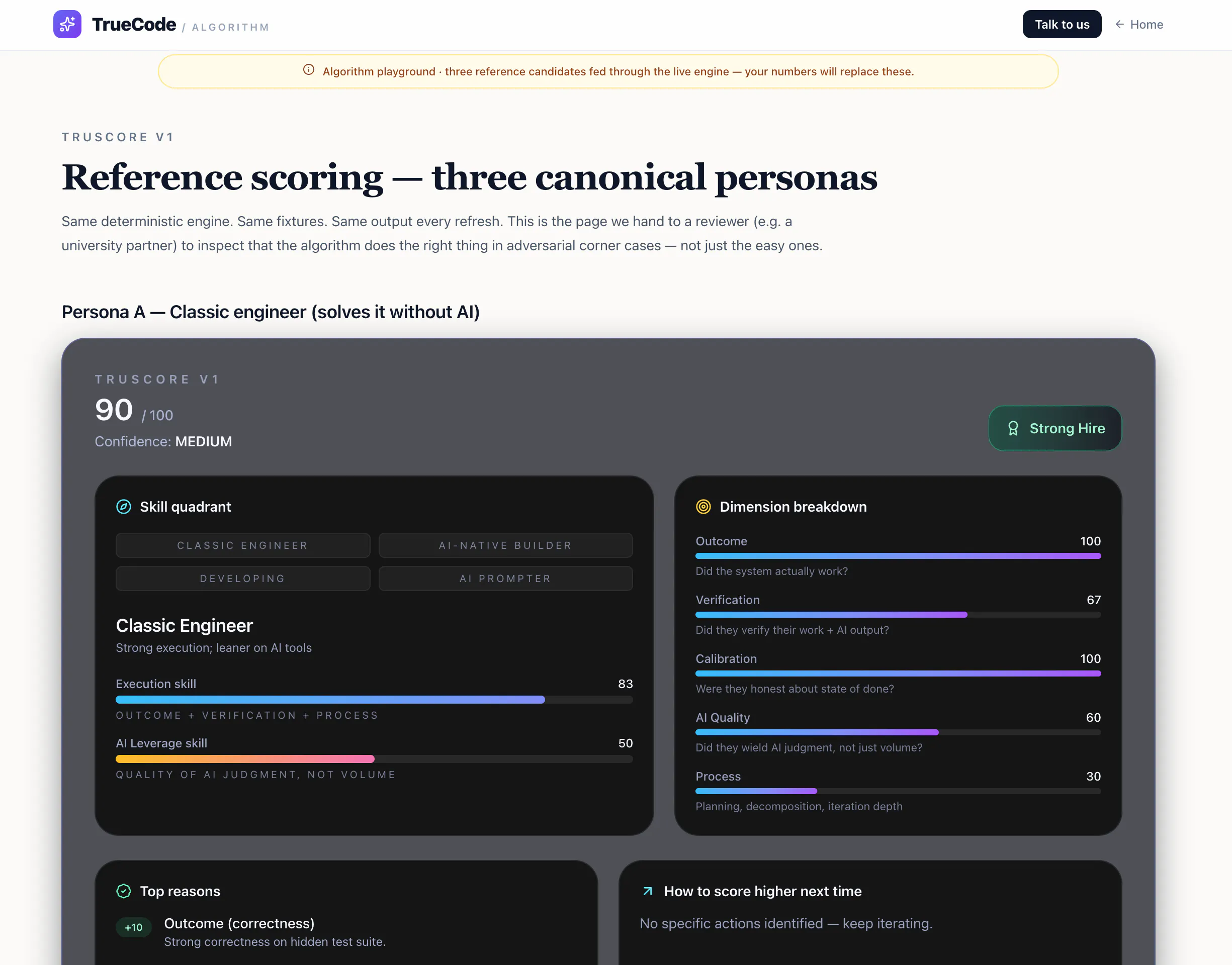Click the Outcome dimension progress bar

(898, 556)
